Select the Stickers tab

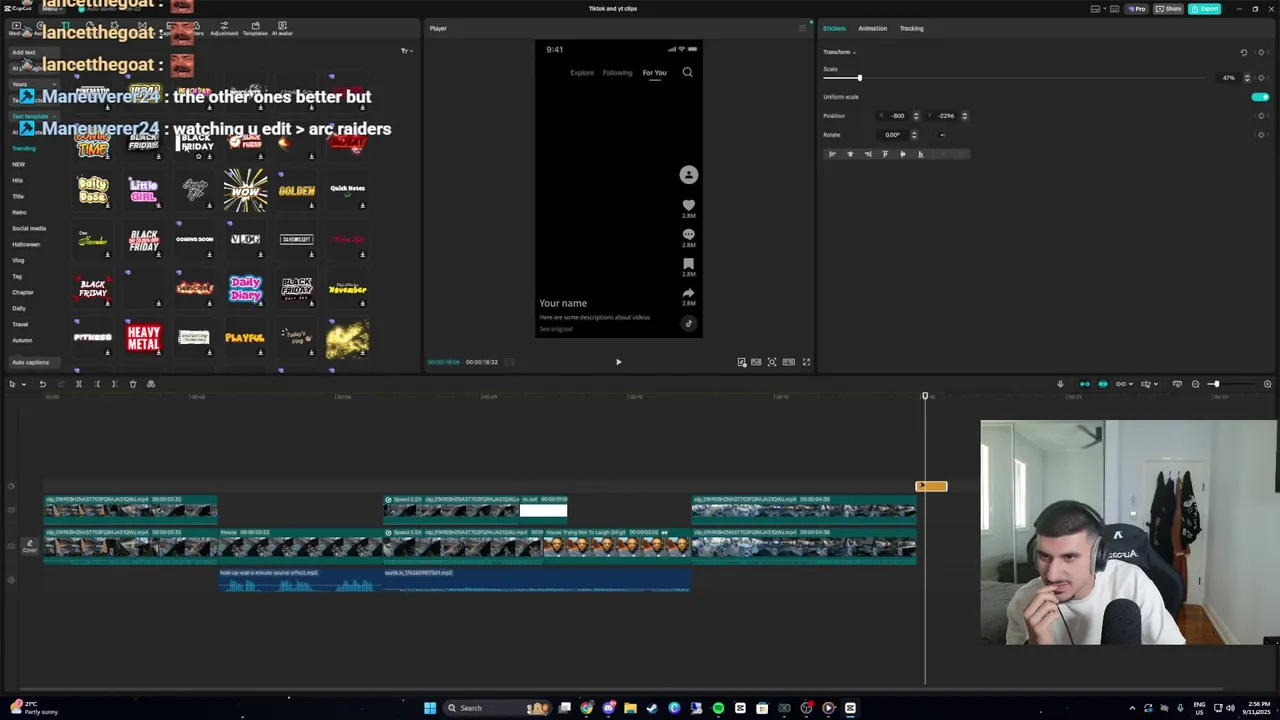click(x=834, y=28)
